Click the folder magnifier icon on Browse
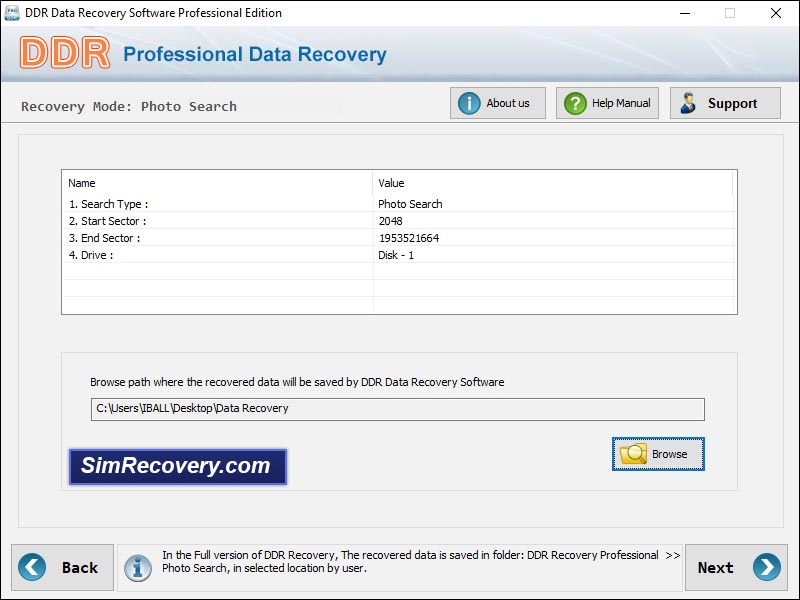Screen dimensions: 800x600 coord(633,454)
